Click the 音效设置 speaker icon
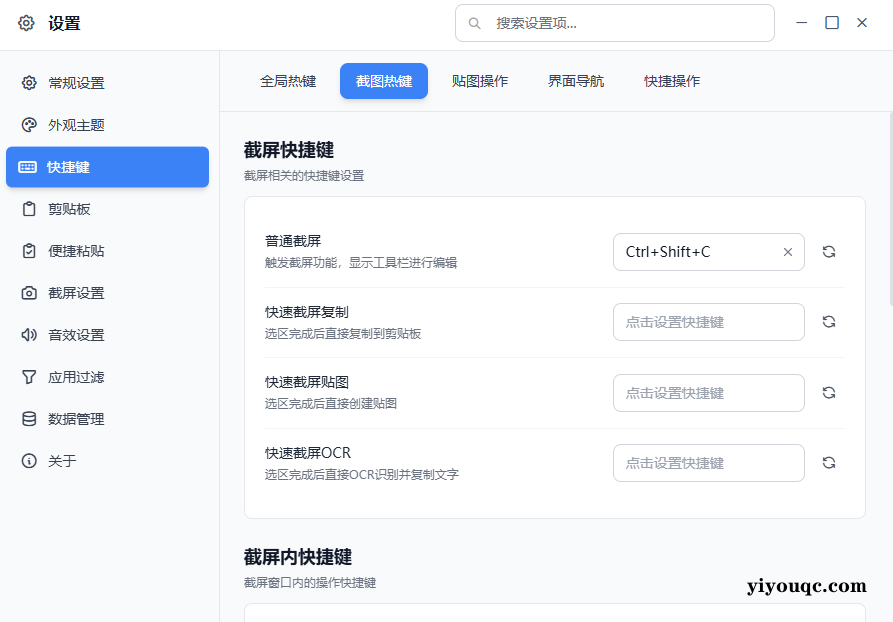 tap(30, 335)
